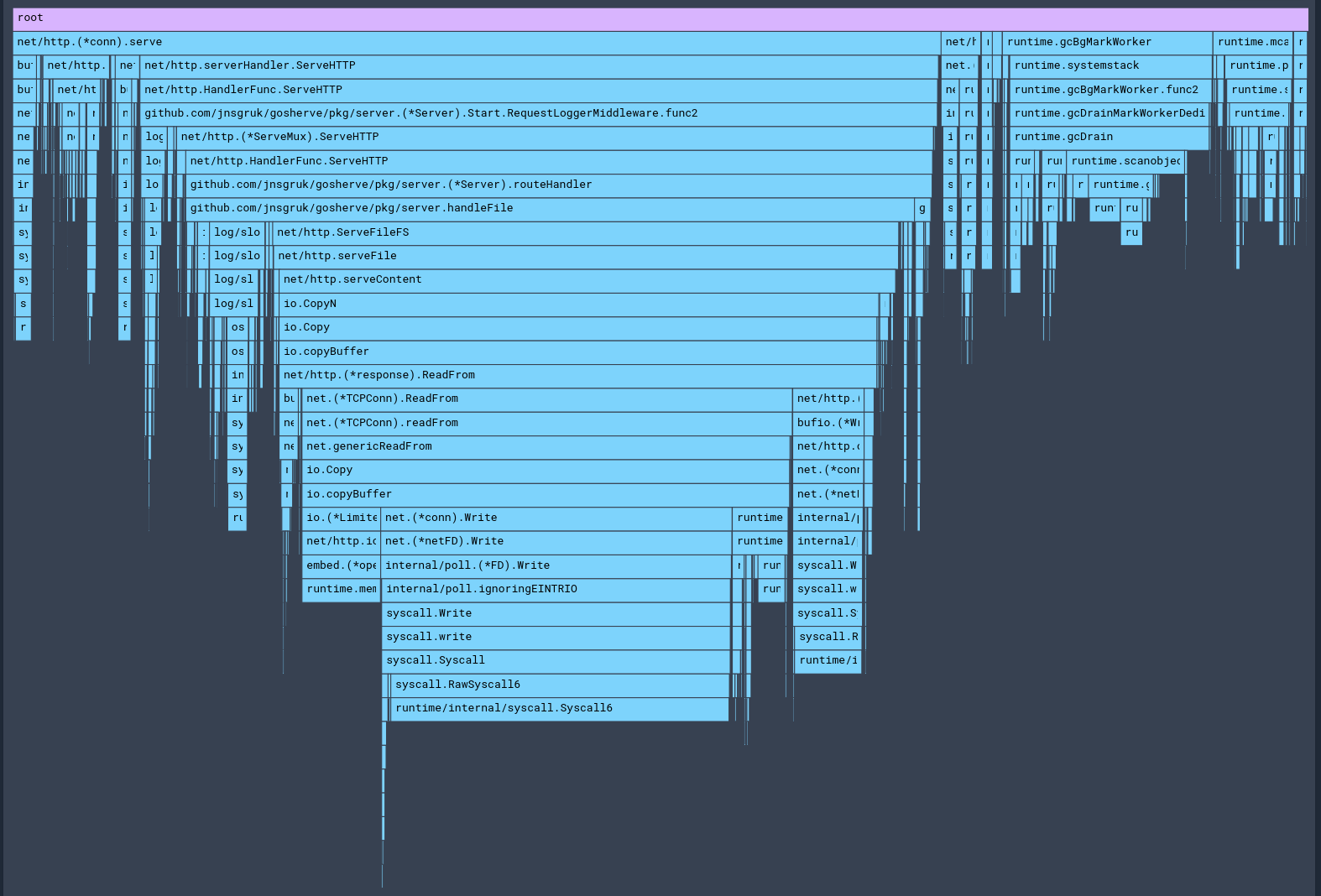Select the runtime/internal/syscall.Syscall6 frame
The image size is (1321, 896).
559,709
